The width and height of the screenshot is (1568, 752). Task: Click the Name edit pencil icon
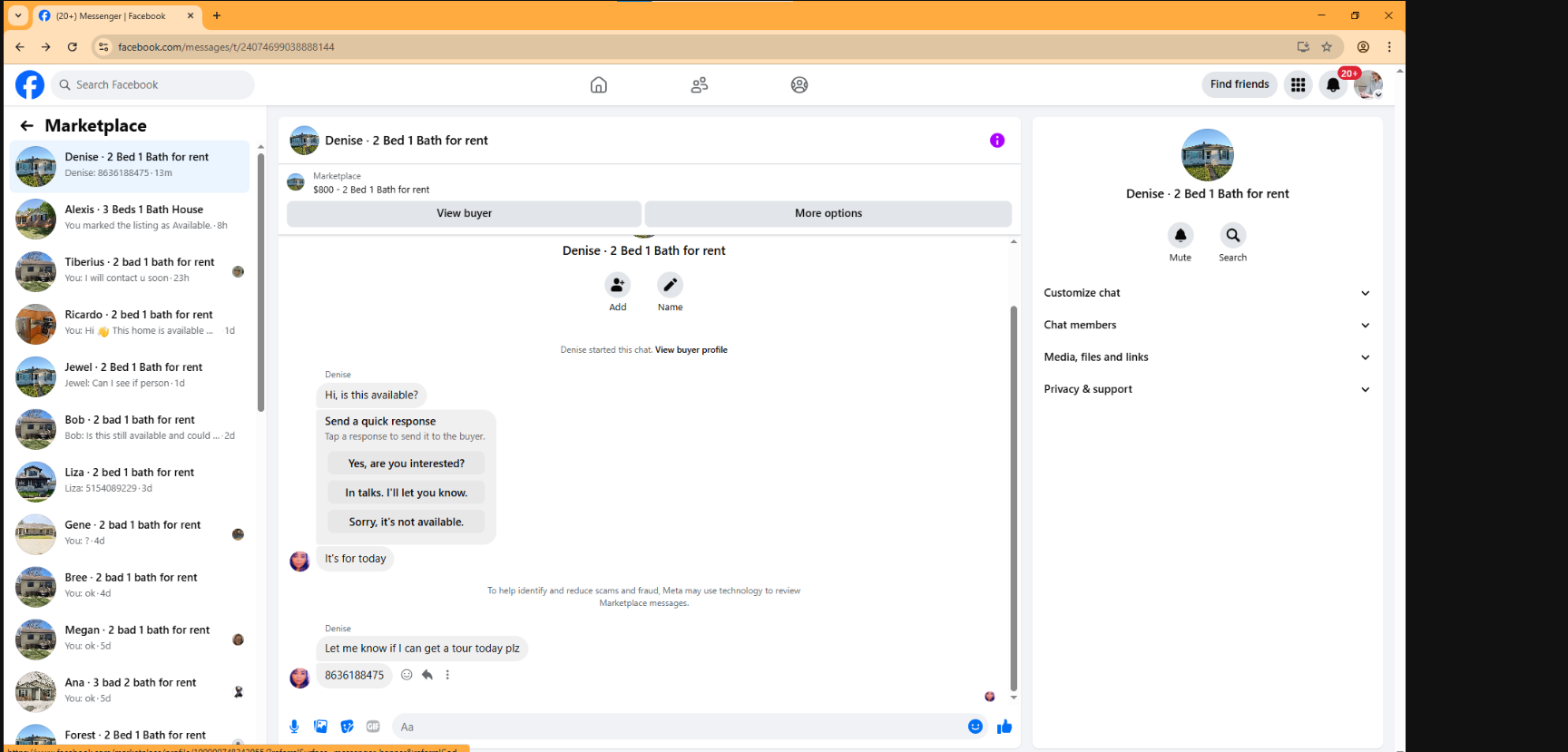tap(671, 285)
